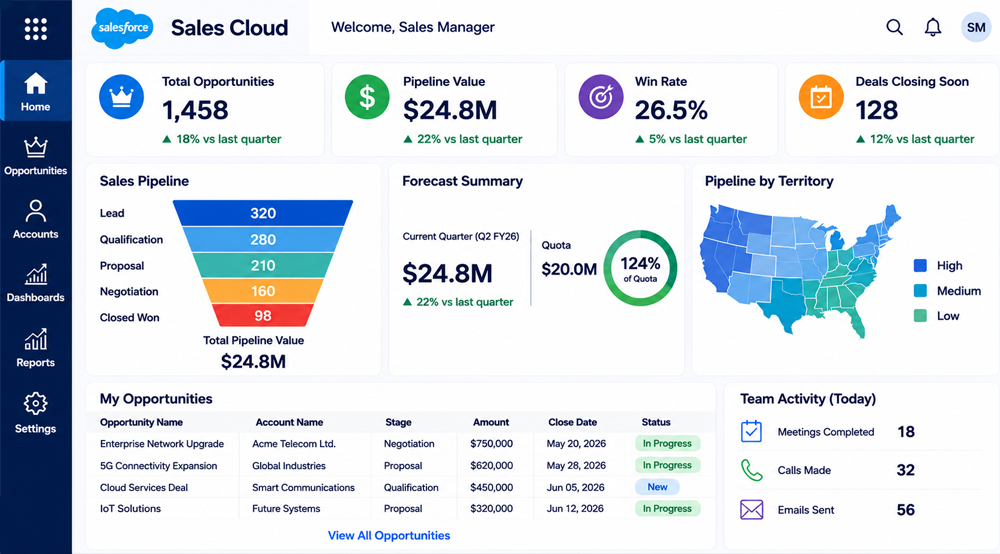Click the Amount column header

click(491, 422)
